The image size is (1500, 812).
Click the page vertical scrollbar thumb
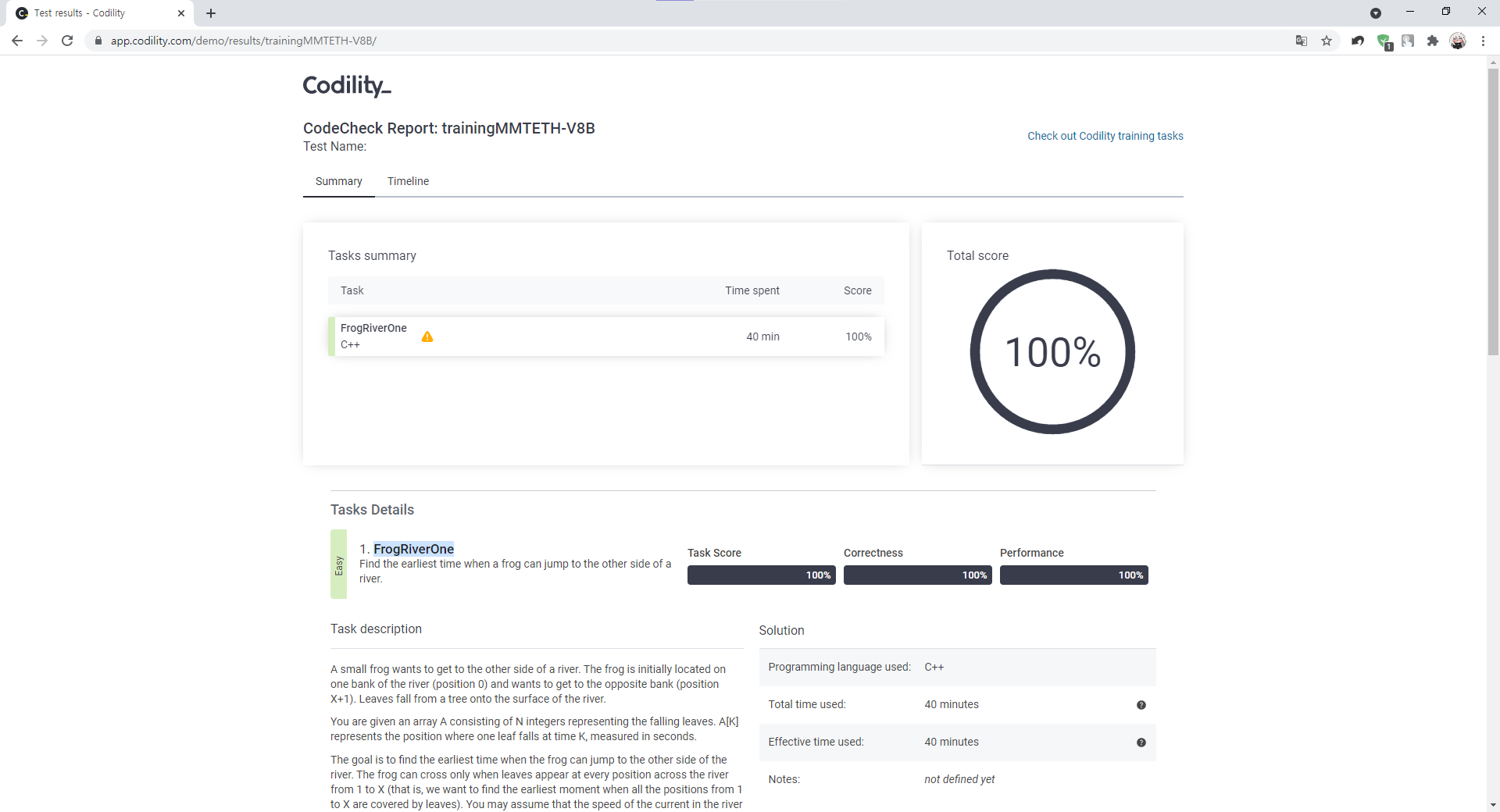(1493, 212)
